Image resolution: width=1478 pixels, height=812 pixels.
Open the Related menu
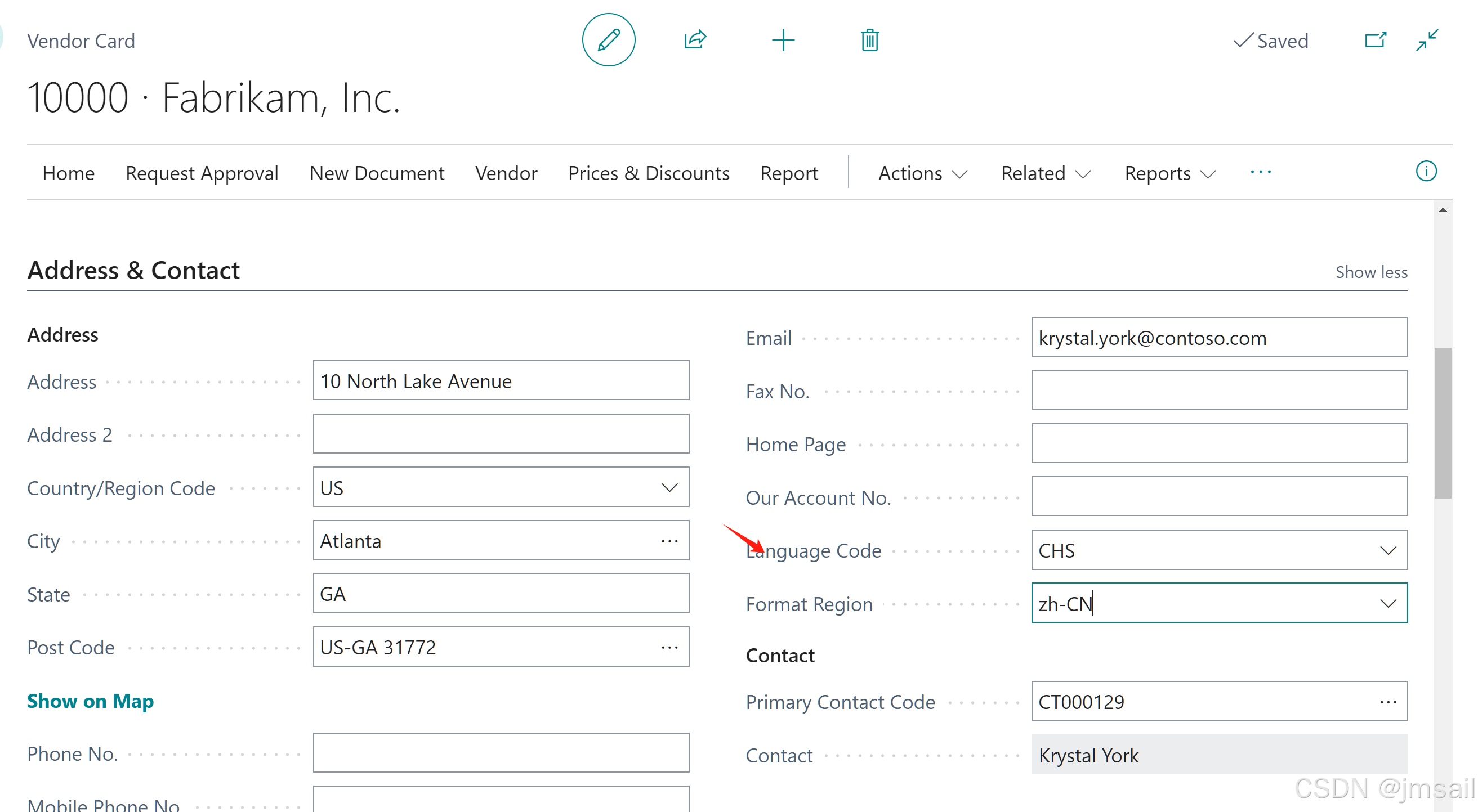click(1045, 173)
